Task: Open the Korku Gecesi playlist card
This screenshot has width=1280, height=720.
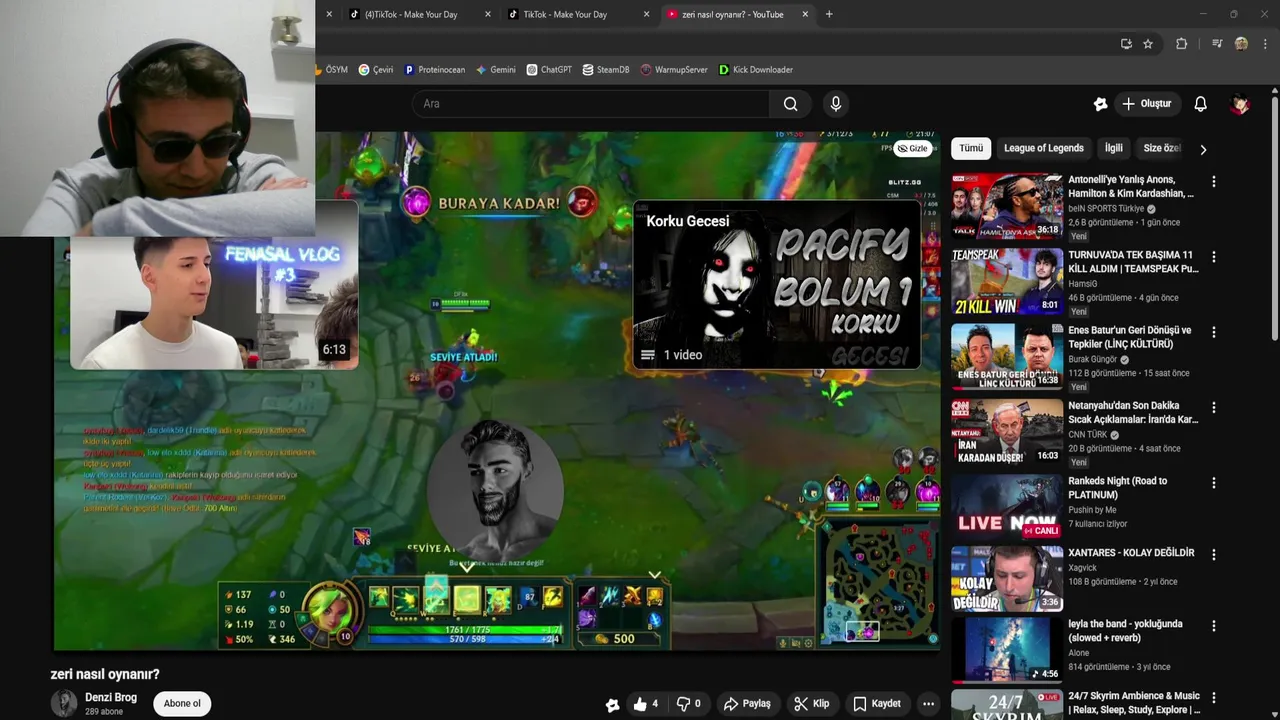Action: 777,285
